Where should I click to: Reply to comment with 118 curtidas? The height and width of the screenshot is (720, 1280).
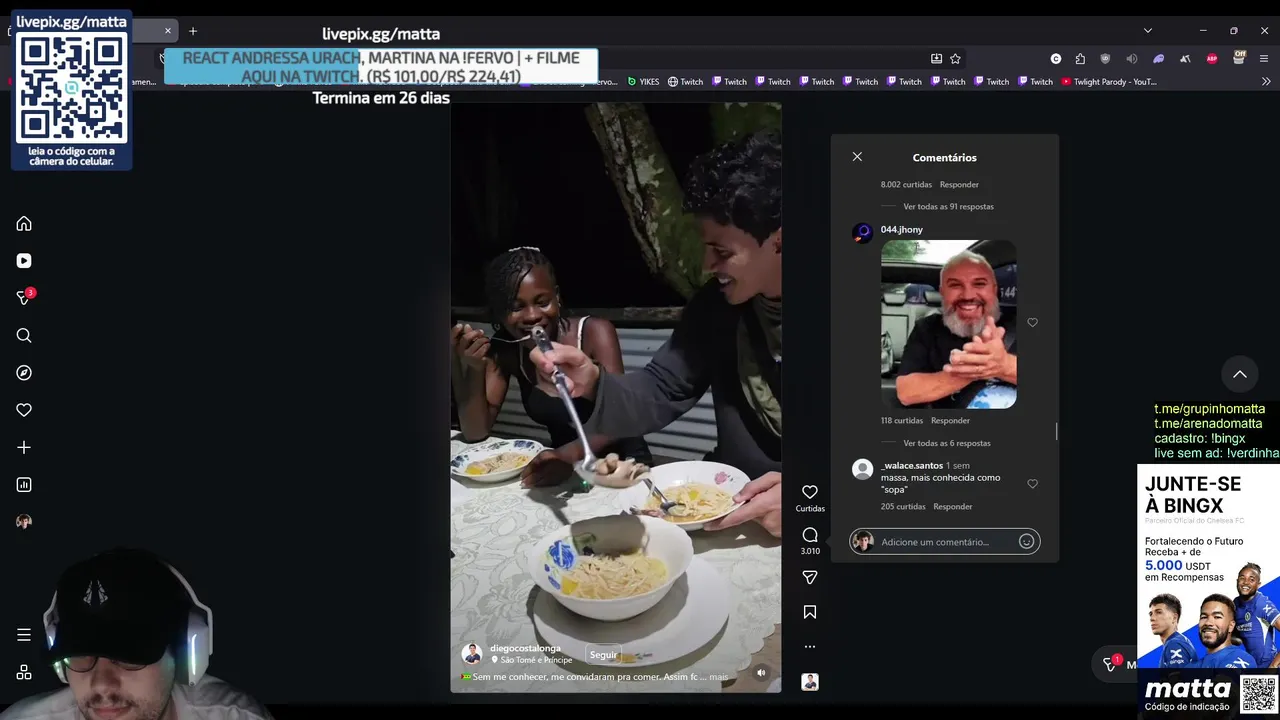pyautogui.click(x=950, y=421)
